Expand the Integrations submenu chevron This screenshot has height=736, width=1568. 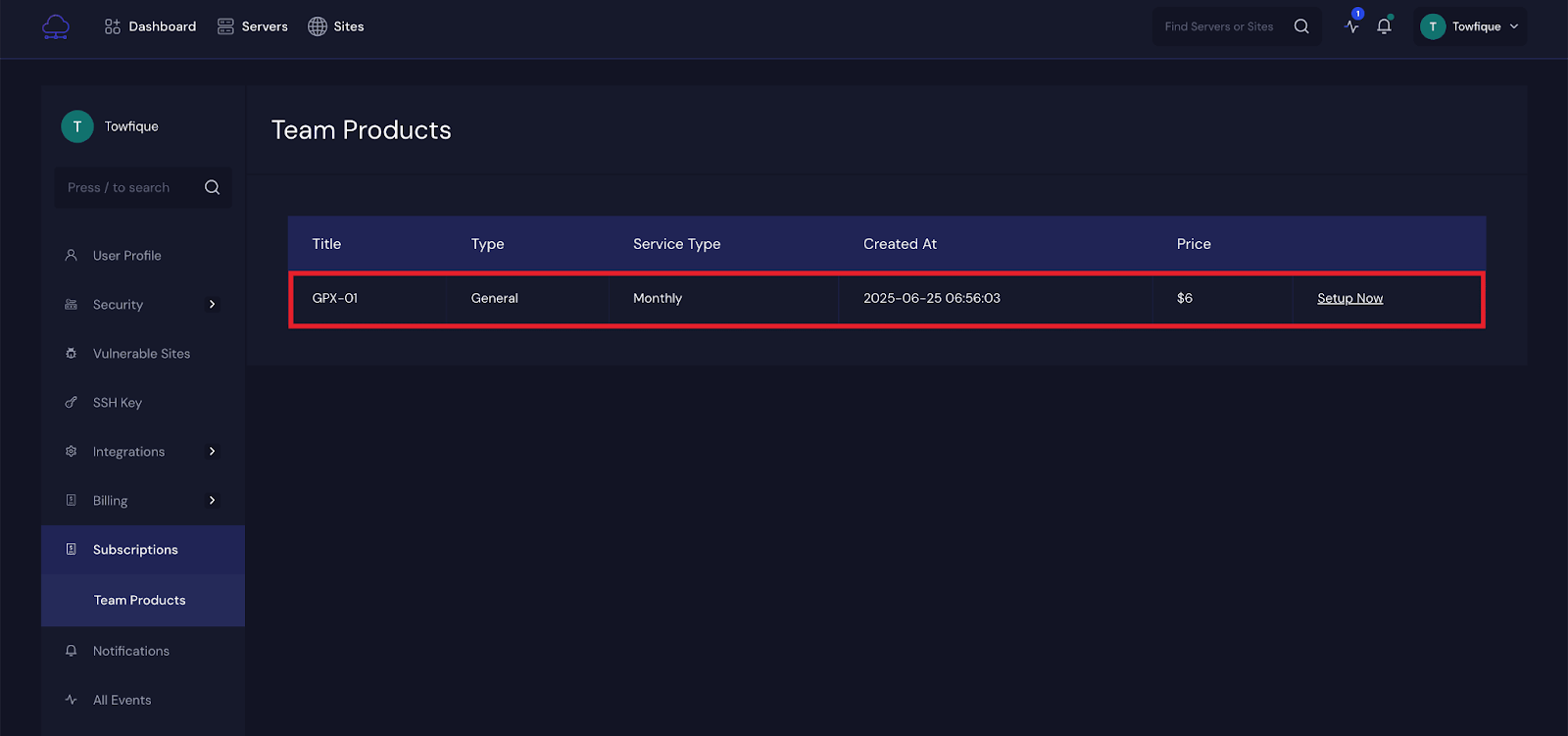[x=212, y=452]
